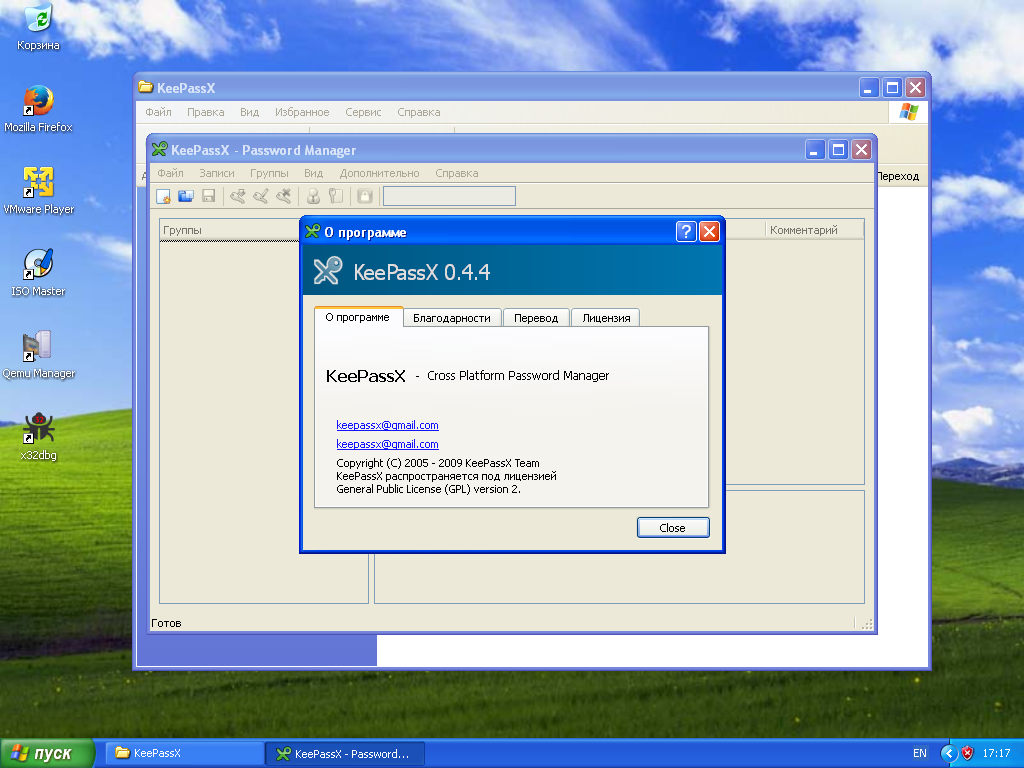
Task: Click the VMware Player desktop icon
Action: (39, 191)
